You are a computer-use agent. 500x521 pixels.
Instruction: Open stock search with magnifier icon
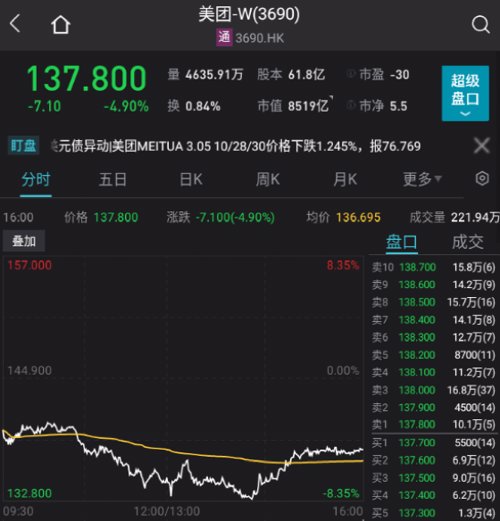481,25
